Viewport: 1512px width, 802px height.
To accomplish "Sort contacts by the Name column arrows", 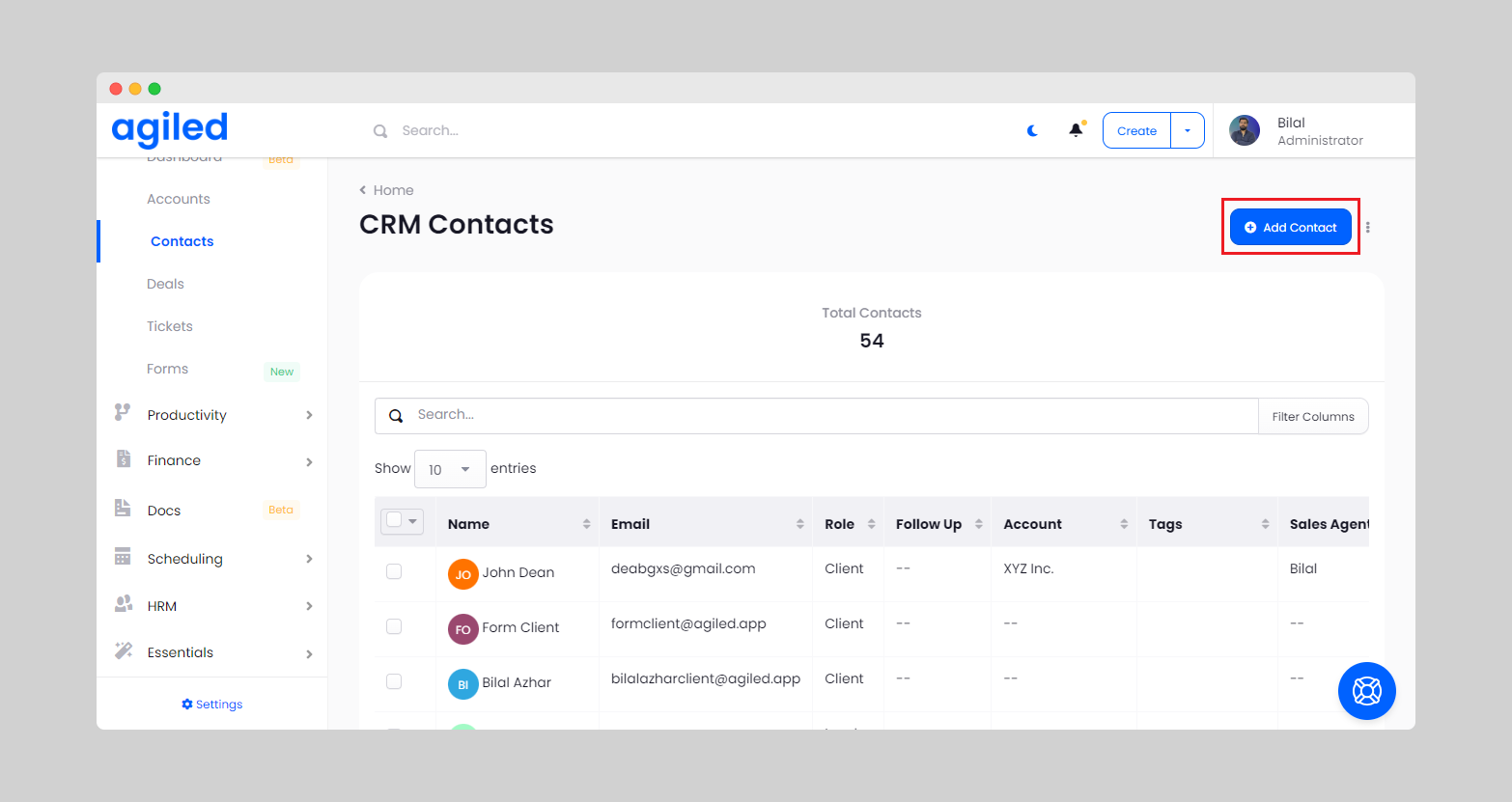I will (586, 524).
